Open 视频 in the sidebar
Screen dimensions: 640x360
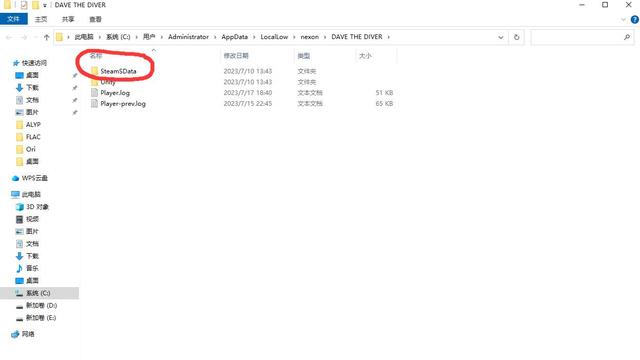coord(32,219)
